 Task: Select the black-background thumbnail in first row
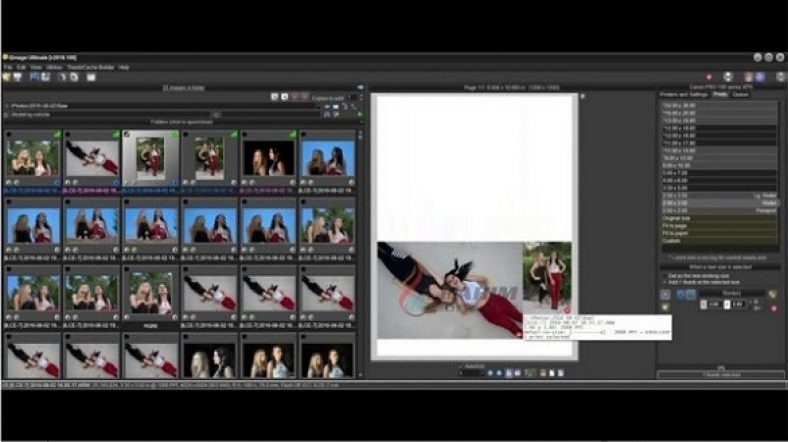tap(268, 158)
